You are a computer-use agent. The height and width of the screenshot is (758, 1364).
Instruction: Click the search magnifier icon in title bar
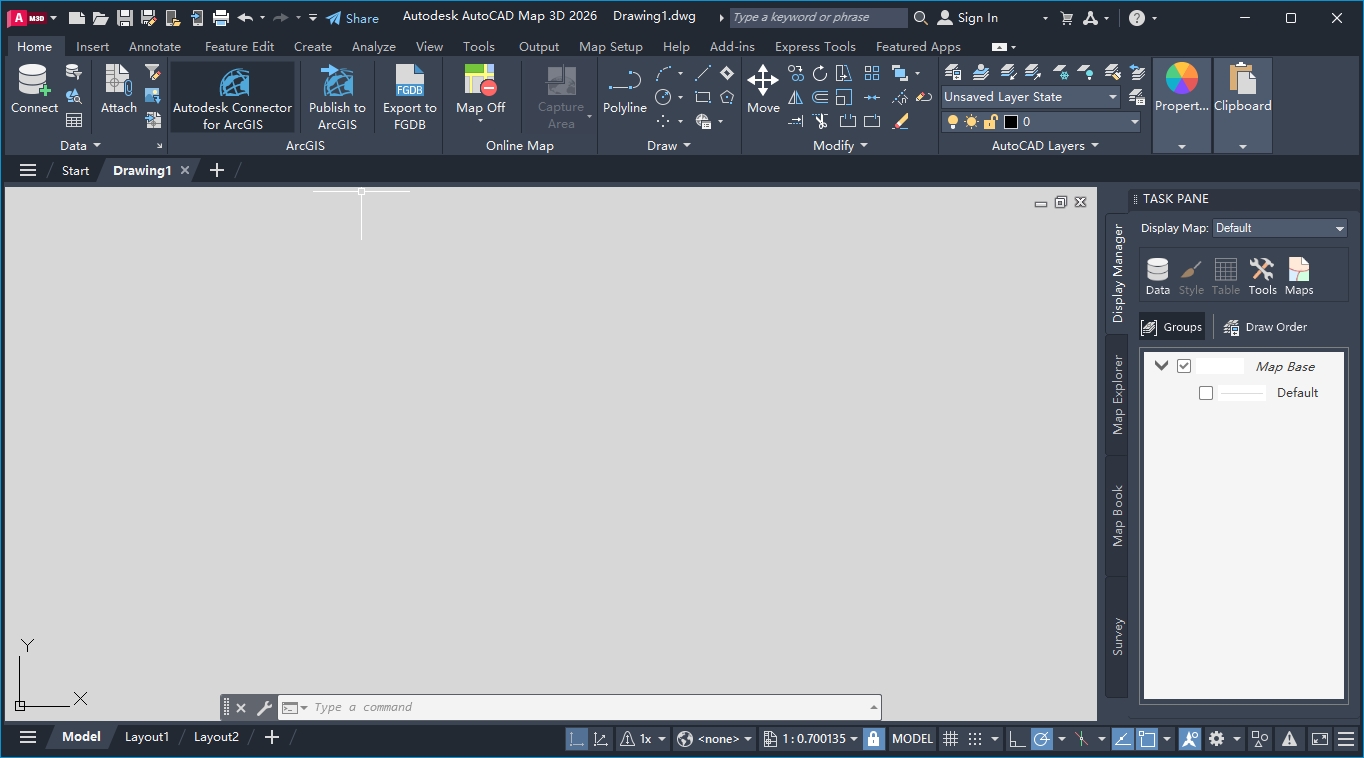921,18
